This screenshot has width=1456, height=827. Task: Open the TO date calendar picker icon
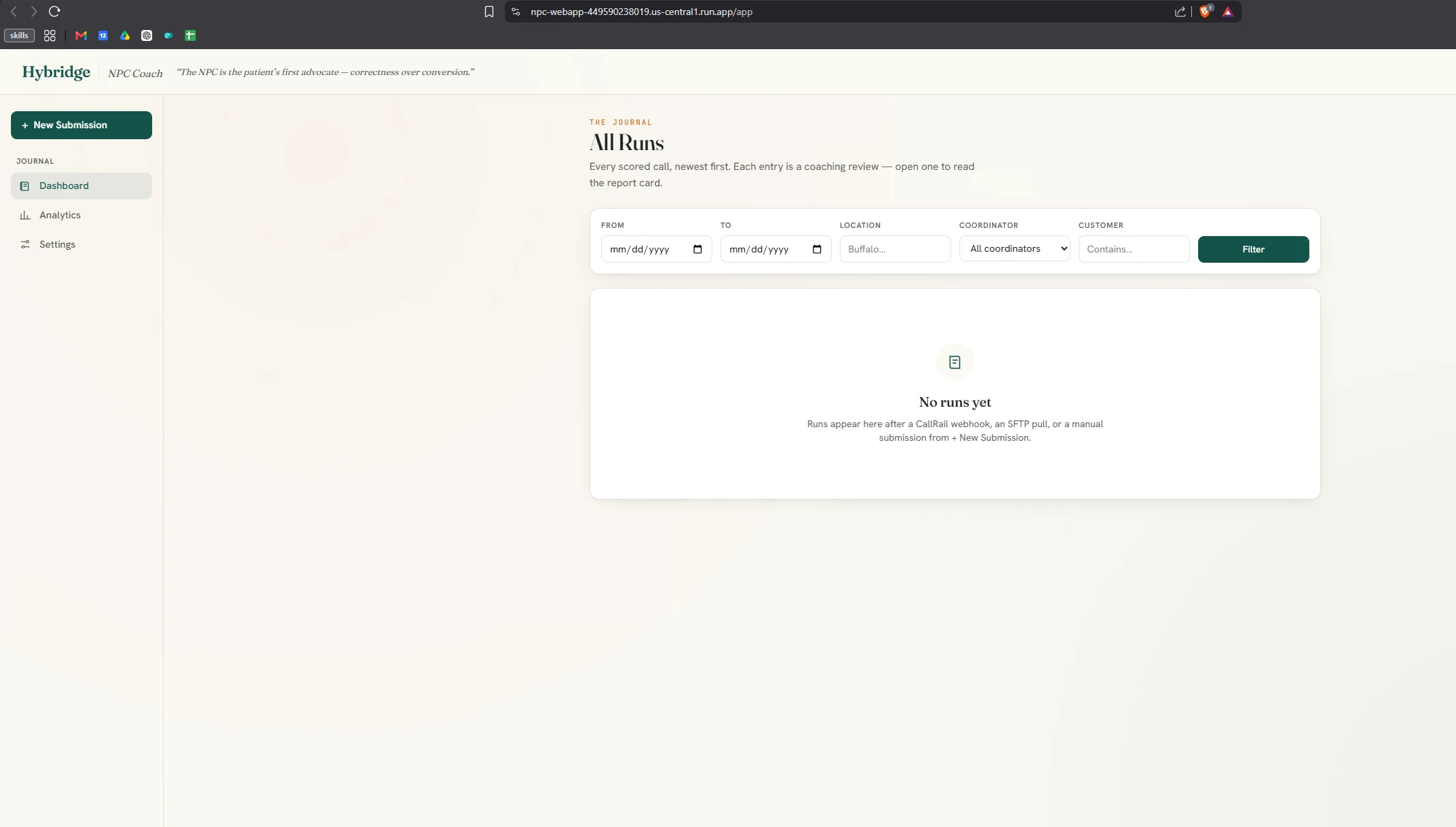(817, 249)
